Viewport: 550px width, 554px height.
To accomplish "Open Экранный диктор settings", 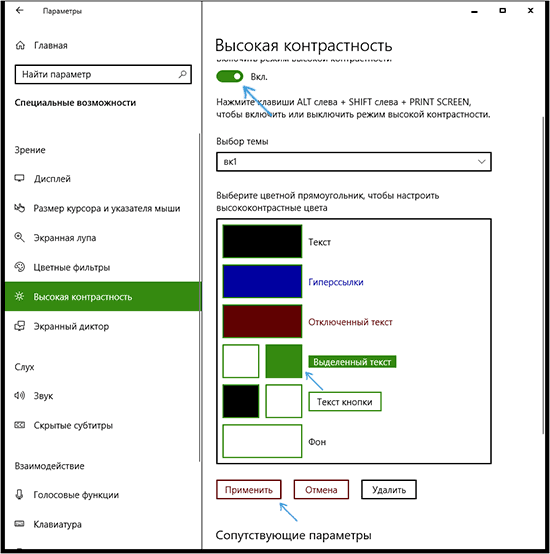I will tap(102, 326).
